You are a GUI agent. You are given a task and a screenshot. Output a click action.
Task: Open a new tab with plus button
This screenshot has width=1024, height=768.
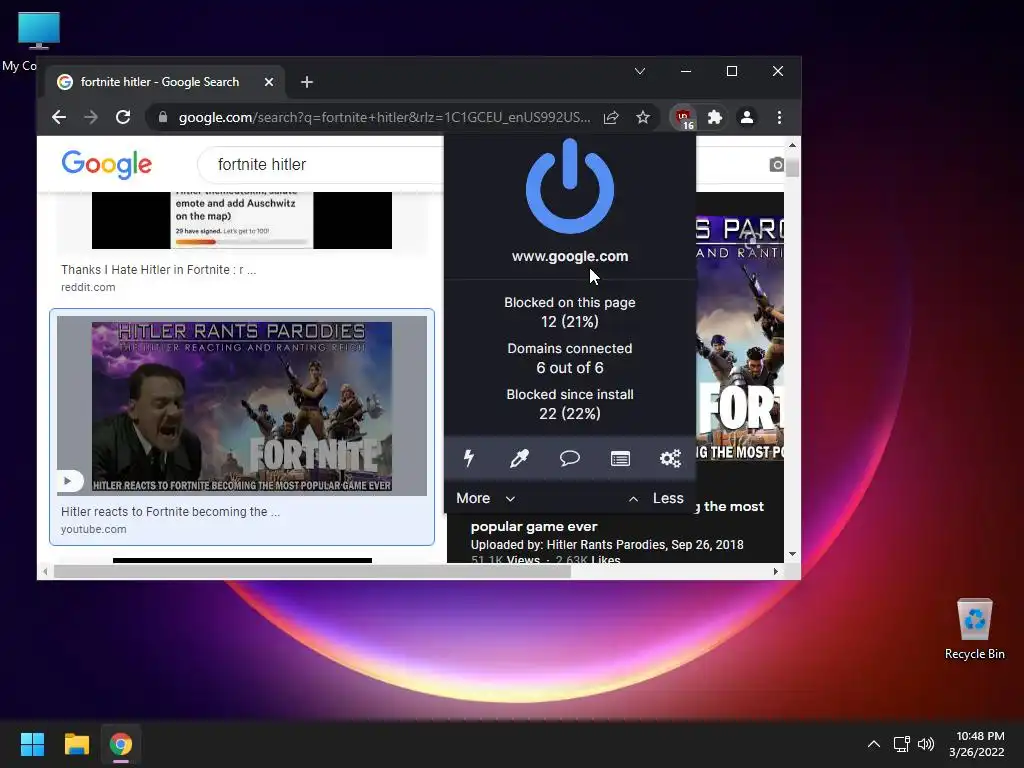(307, 82)
